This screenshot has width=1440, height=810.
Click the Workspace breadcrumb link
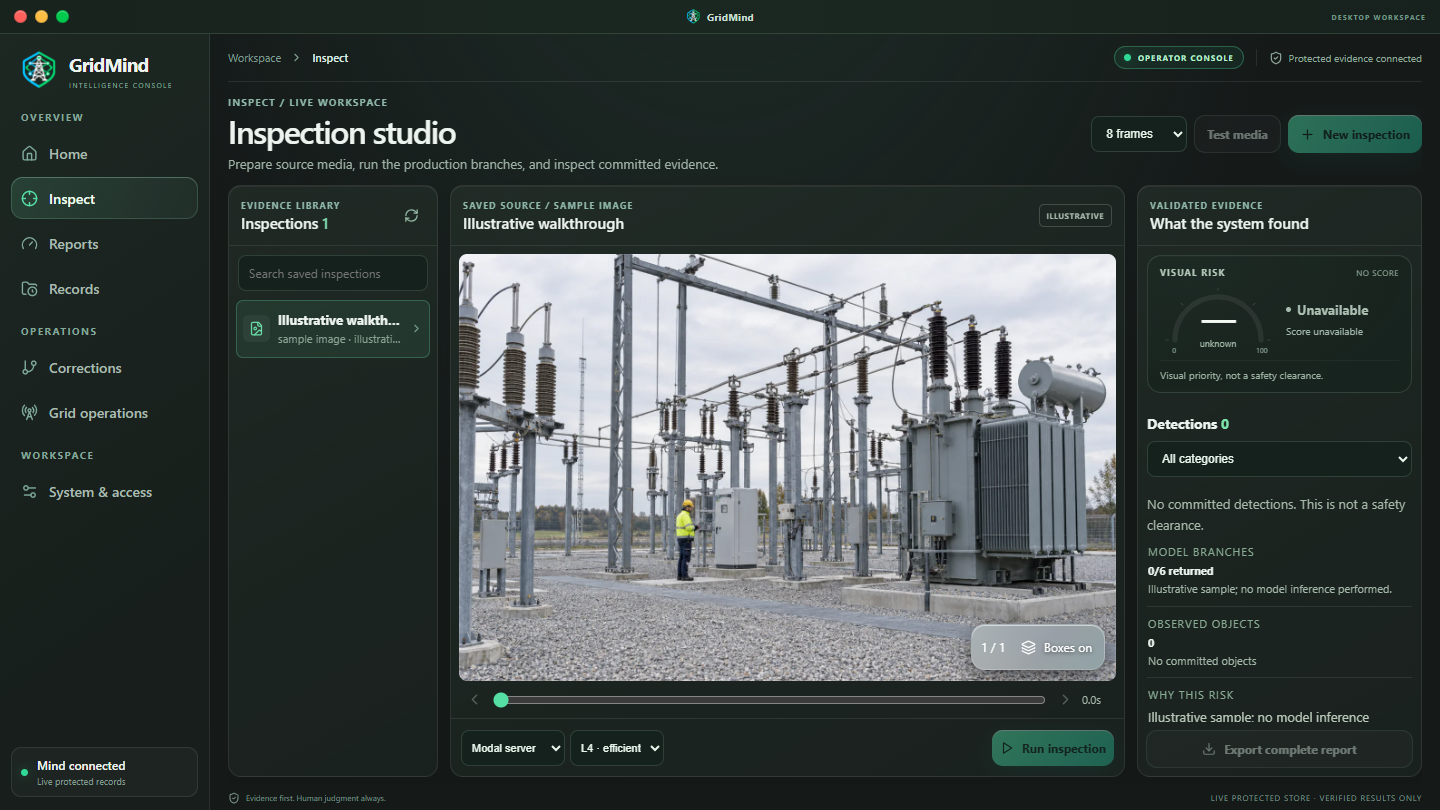(254, 58)
